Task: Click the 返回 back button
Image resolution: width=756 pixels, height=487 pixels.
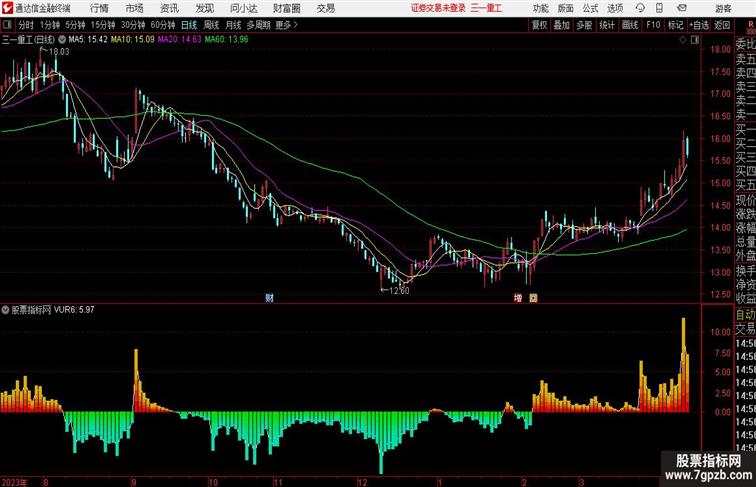Action: 722,25
